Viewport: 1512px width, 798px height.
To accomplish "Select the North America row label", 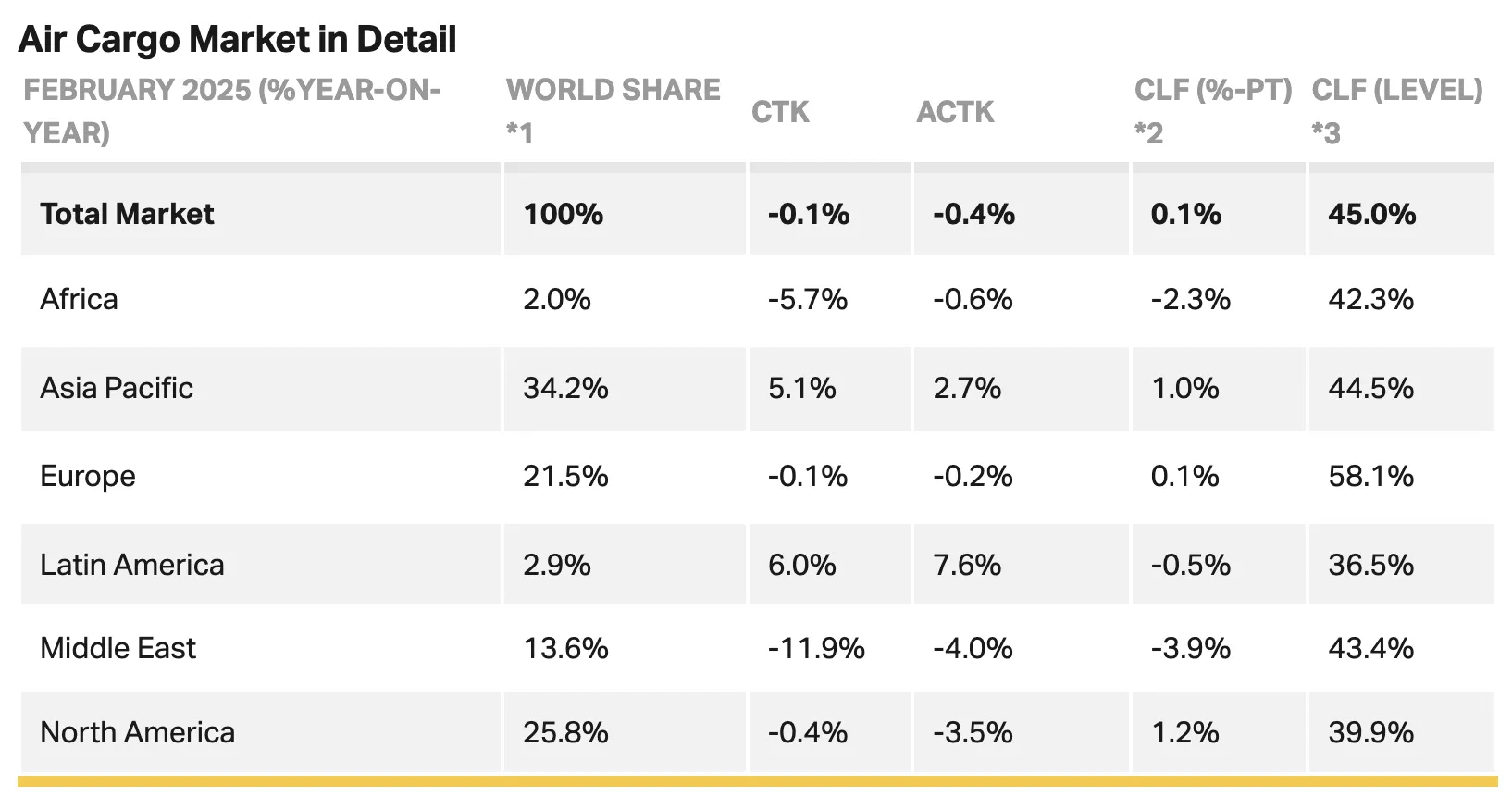I will click(137, 732).
